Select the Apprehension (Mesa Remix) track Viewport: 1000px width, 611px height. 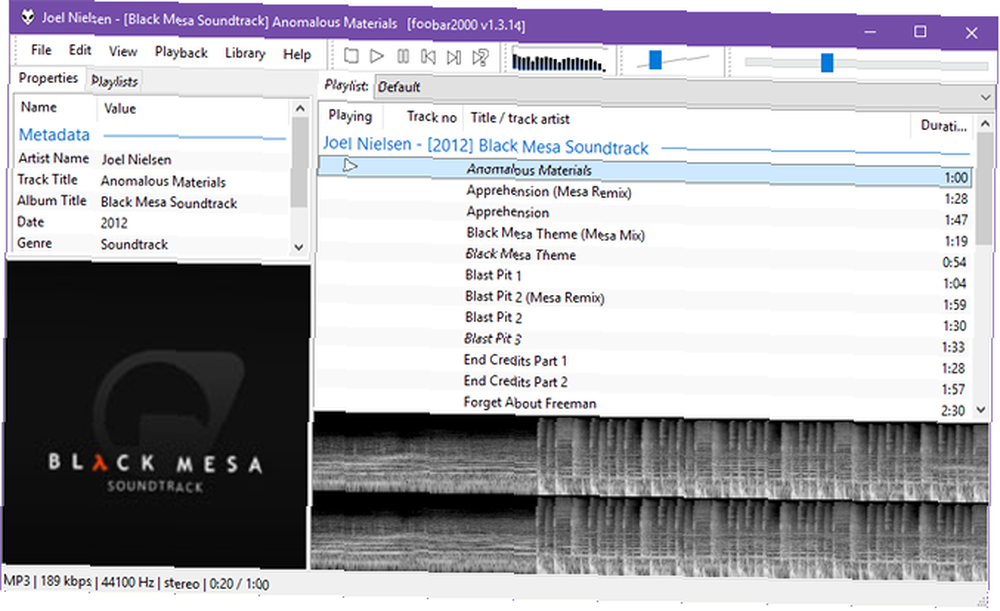click(x=548, y=191)
